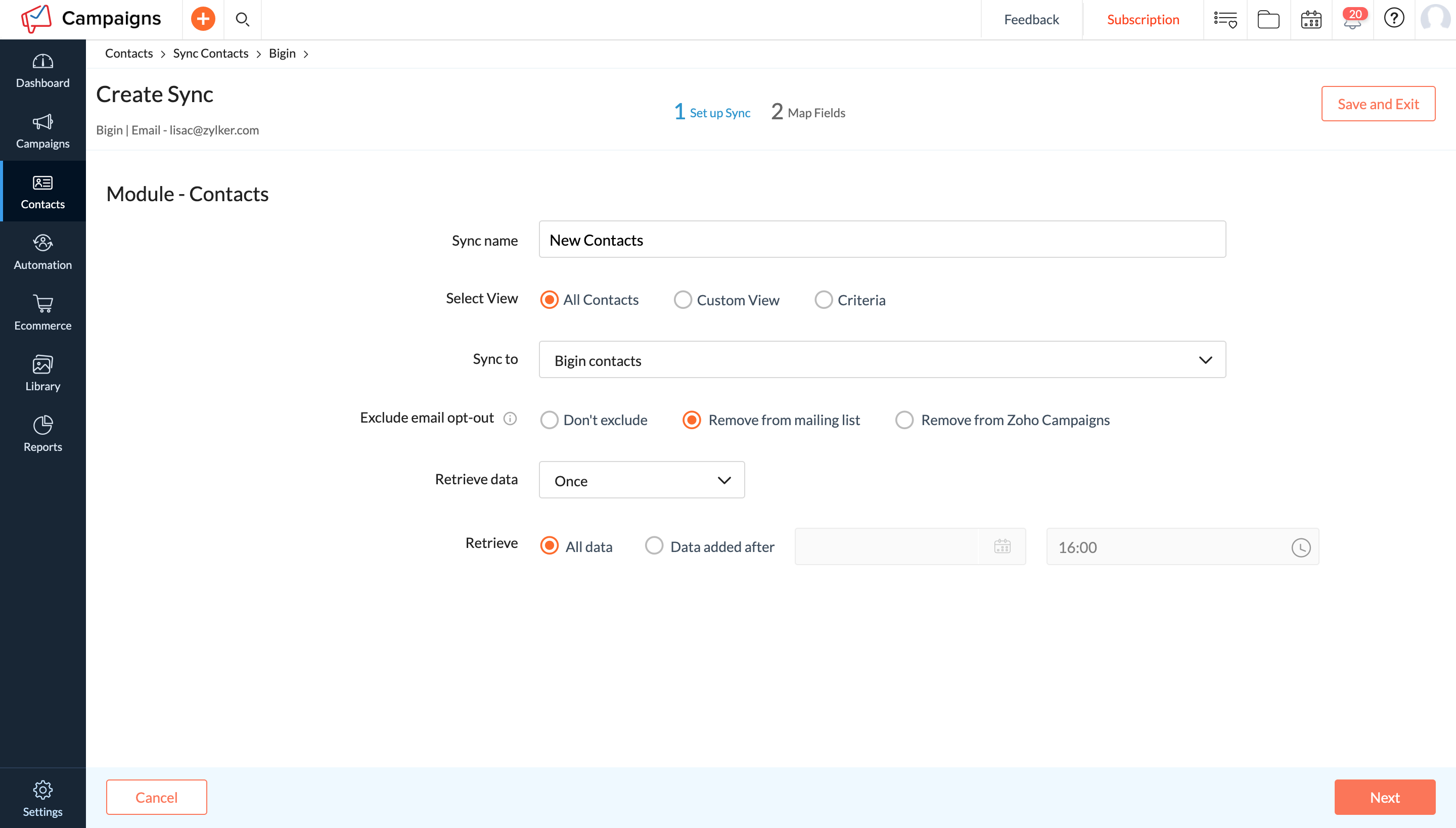
Task: Open the folder icon in top bar
Action: click(1268, 19)
